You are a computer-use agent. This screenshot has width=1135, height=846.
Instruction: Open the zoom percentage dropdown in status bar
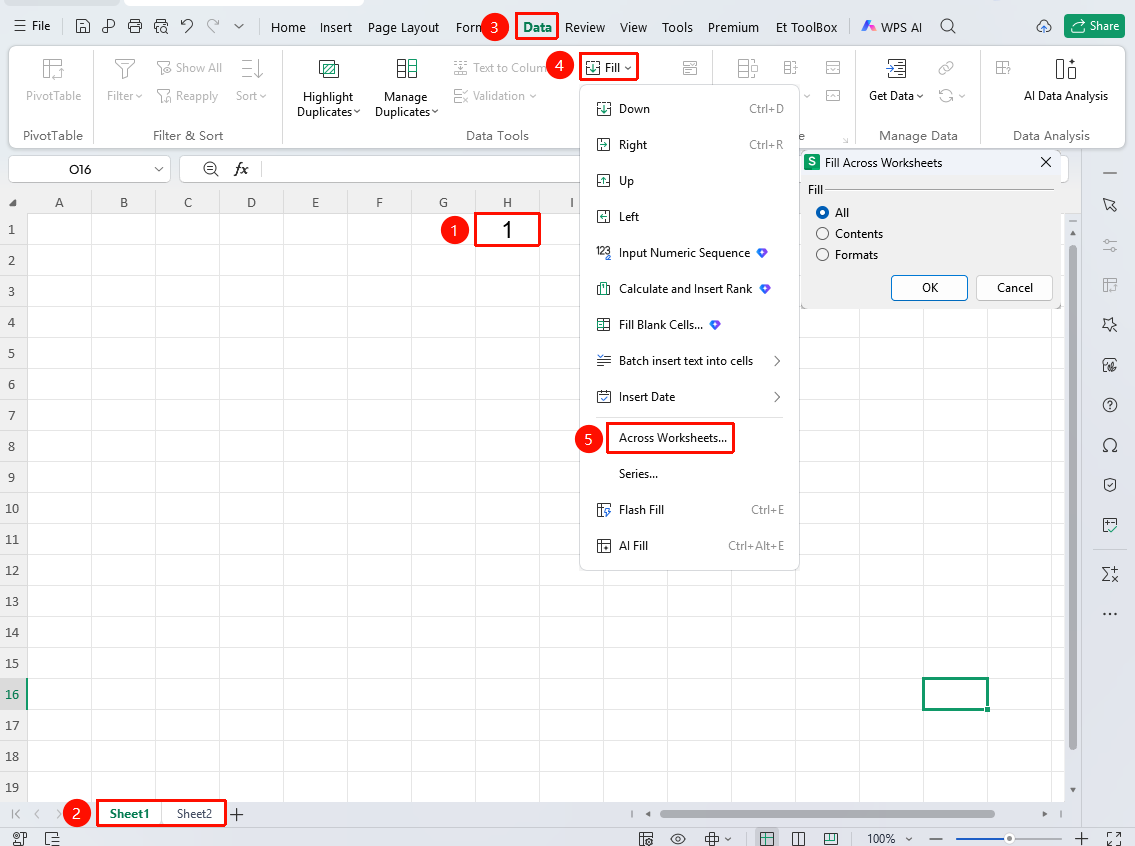[x=908, y=839]
